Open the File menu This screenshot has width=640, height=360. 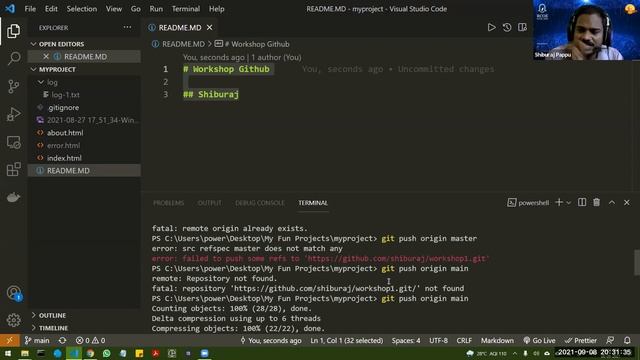(30, 9)
